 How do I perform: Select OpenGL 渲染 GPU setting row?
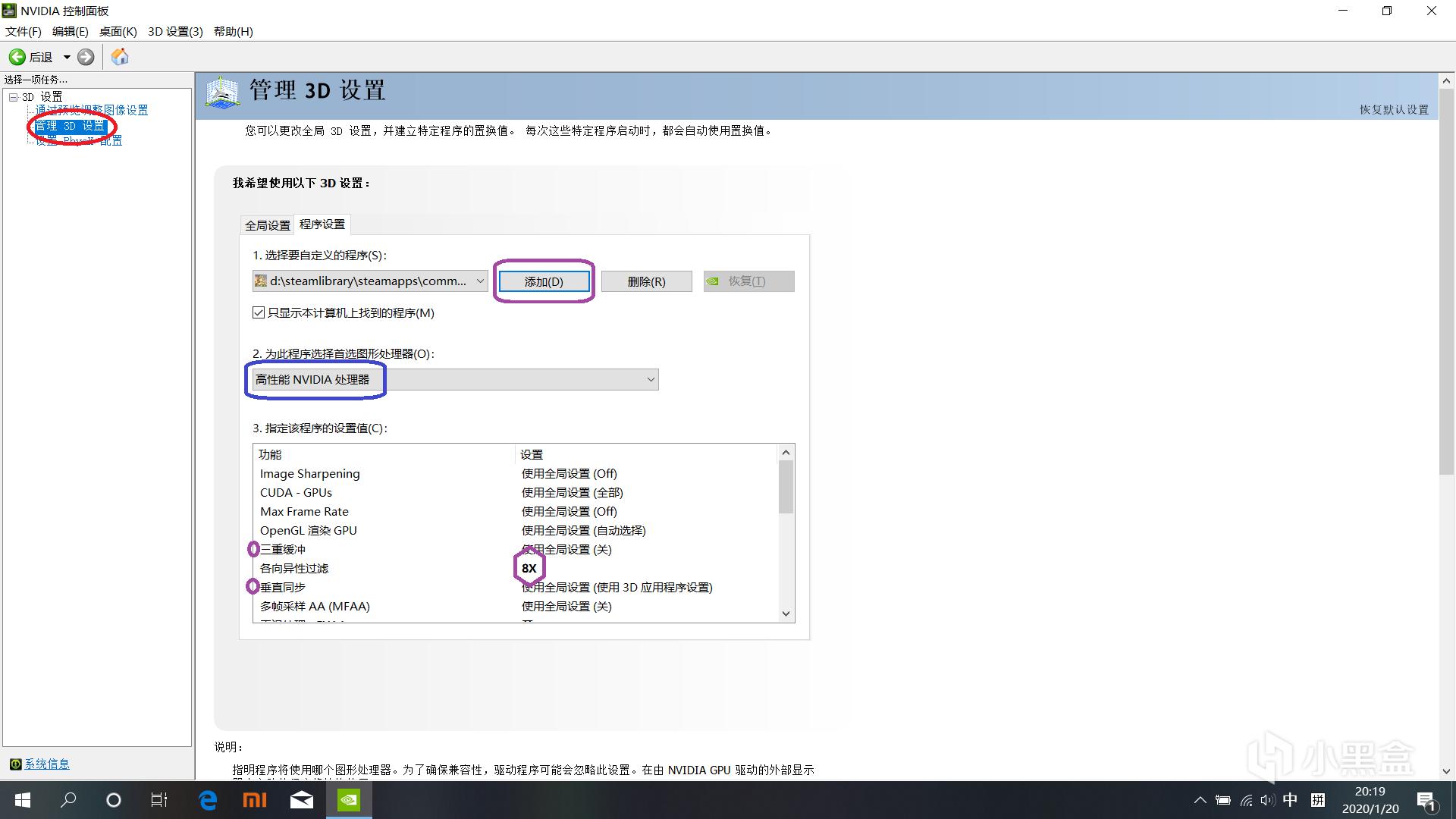point(516,530)
